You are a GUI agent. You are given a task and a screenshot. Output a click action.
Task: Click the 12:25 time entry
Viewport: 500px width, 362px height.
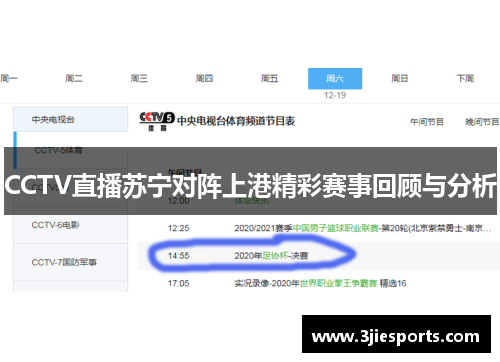click(178, 228)
